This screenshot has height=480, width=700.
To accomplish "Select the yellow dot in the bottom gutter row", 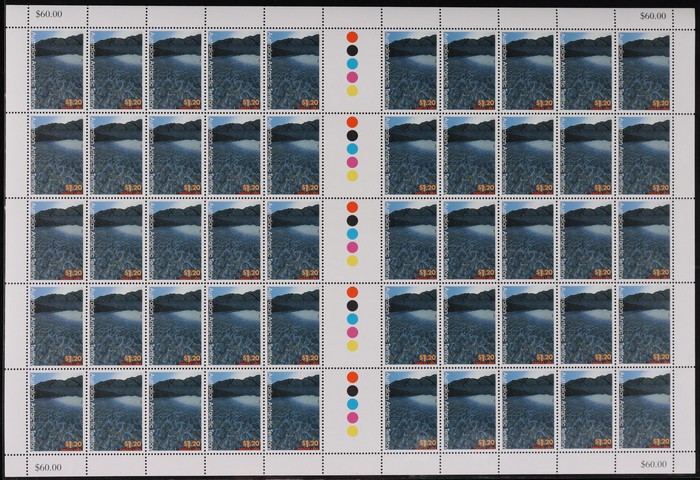I will [x=351, y=430].
